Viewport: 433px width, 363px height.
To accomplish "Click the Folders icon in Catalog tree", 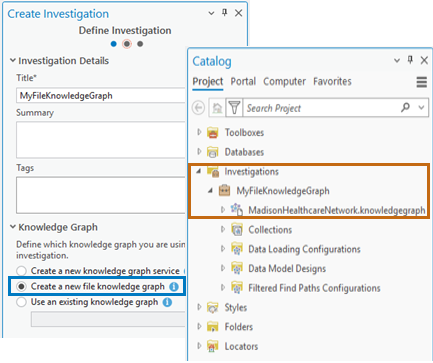I will 213,327.
